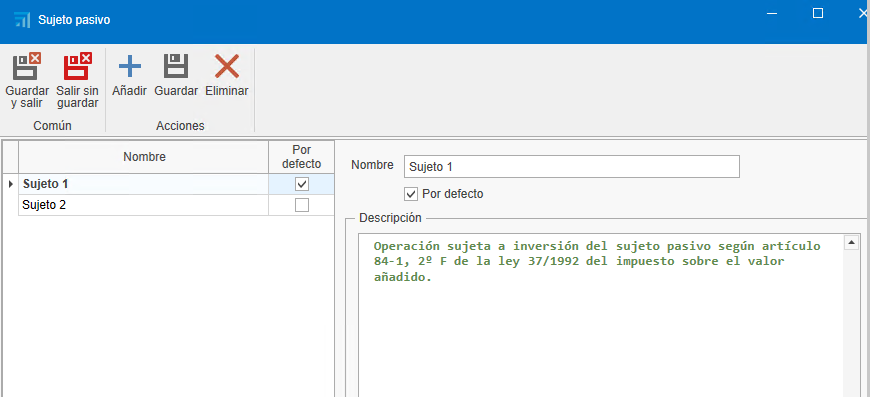Click the Por defecto column header
870x397 pixels.
coord(301,157)
